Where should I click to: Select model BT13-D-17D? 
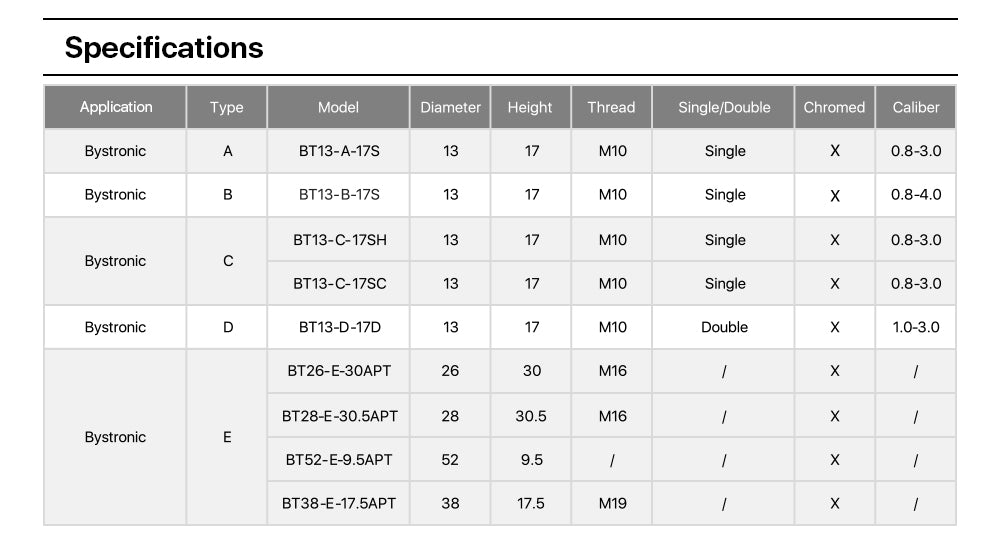click(339, 327)
